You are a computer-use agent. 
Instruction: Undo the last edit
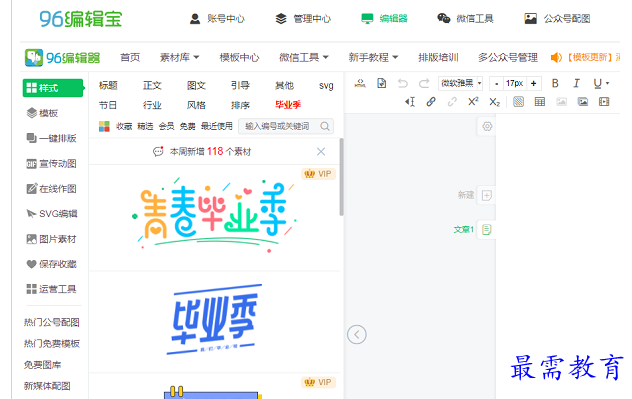[403, 83]
